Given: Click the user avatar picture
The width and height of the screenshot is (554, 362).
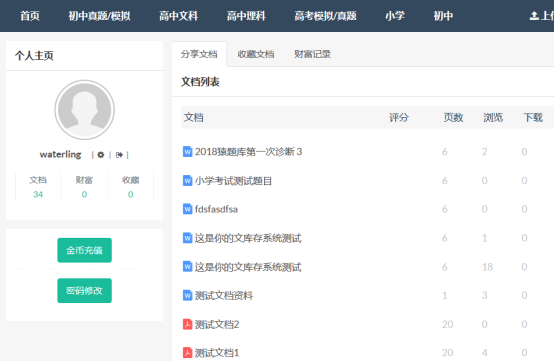Looking at the screenshot, I should pyautogui.click(x=84, y=110).
